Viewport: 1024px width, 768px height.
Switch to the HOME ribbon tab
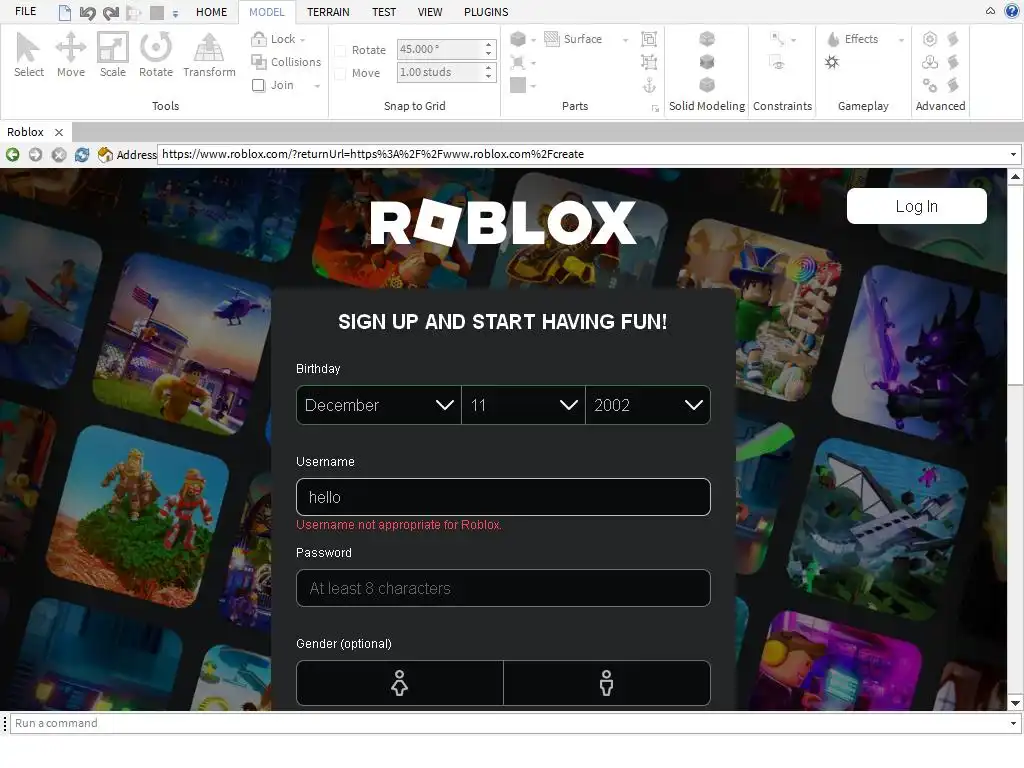coord(212,12)
